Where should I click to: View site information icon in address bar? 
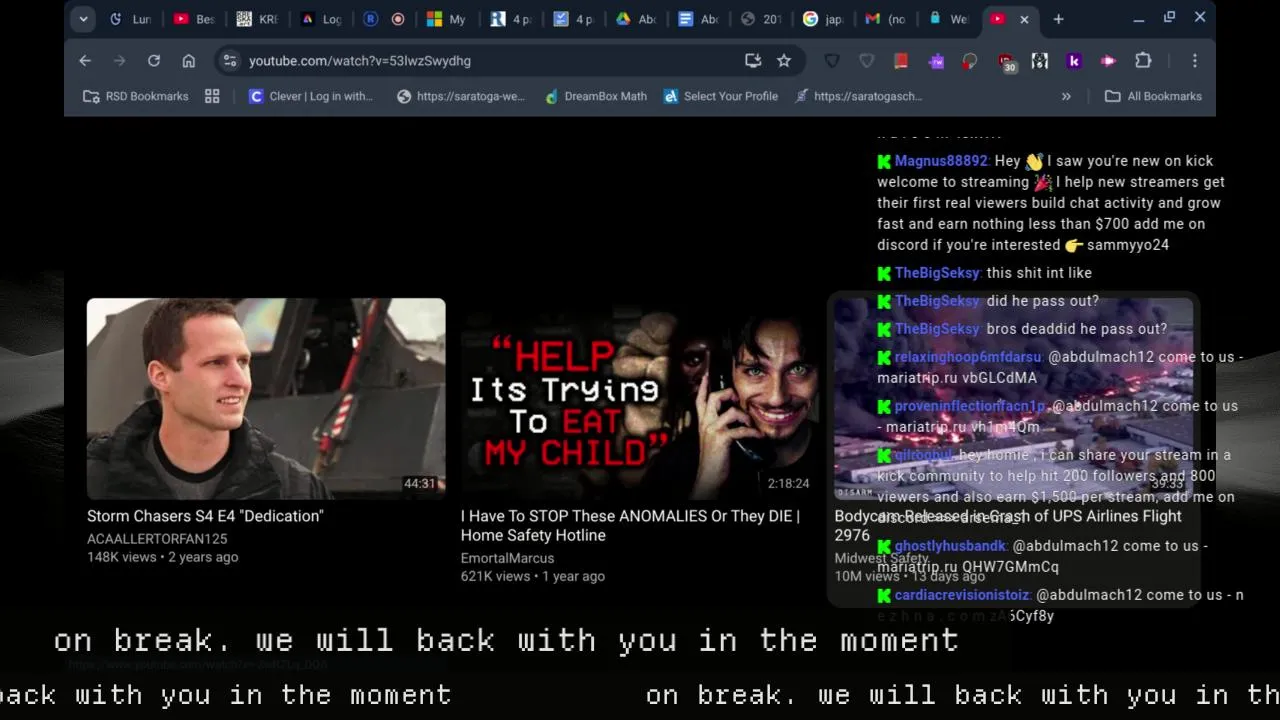pyautogui.click(x=230, y=61)
